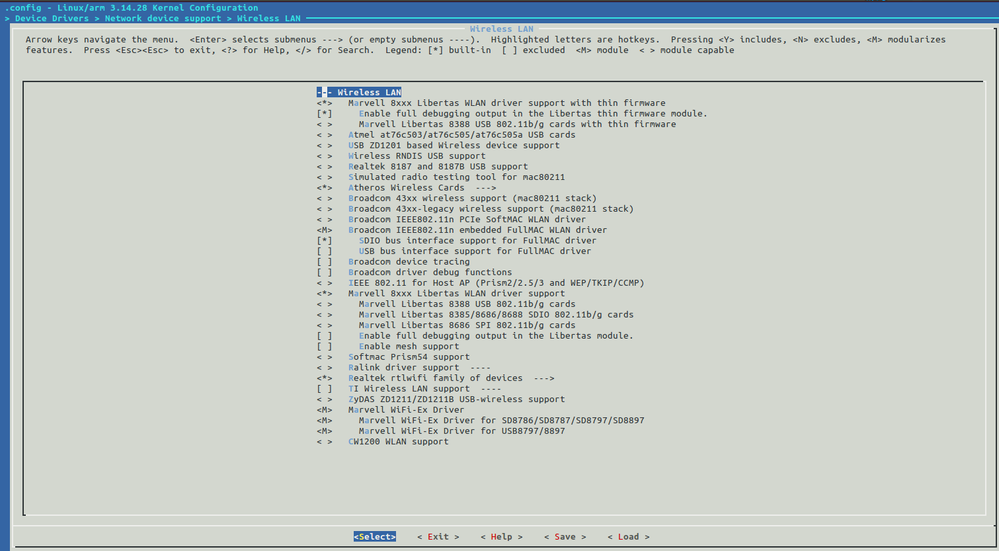Viewport: 999px width, 551px height.
Task: Select Atmel at76c503 USB cards entry
Action: click(446, 135)
